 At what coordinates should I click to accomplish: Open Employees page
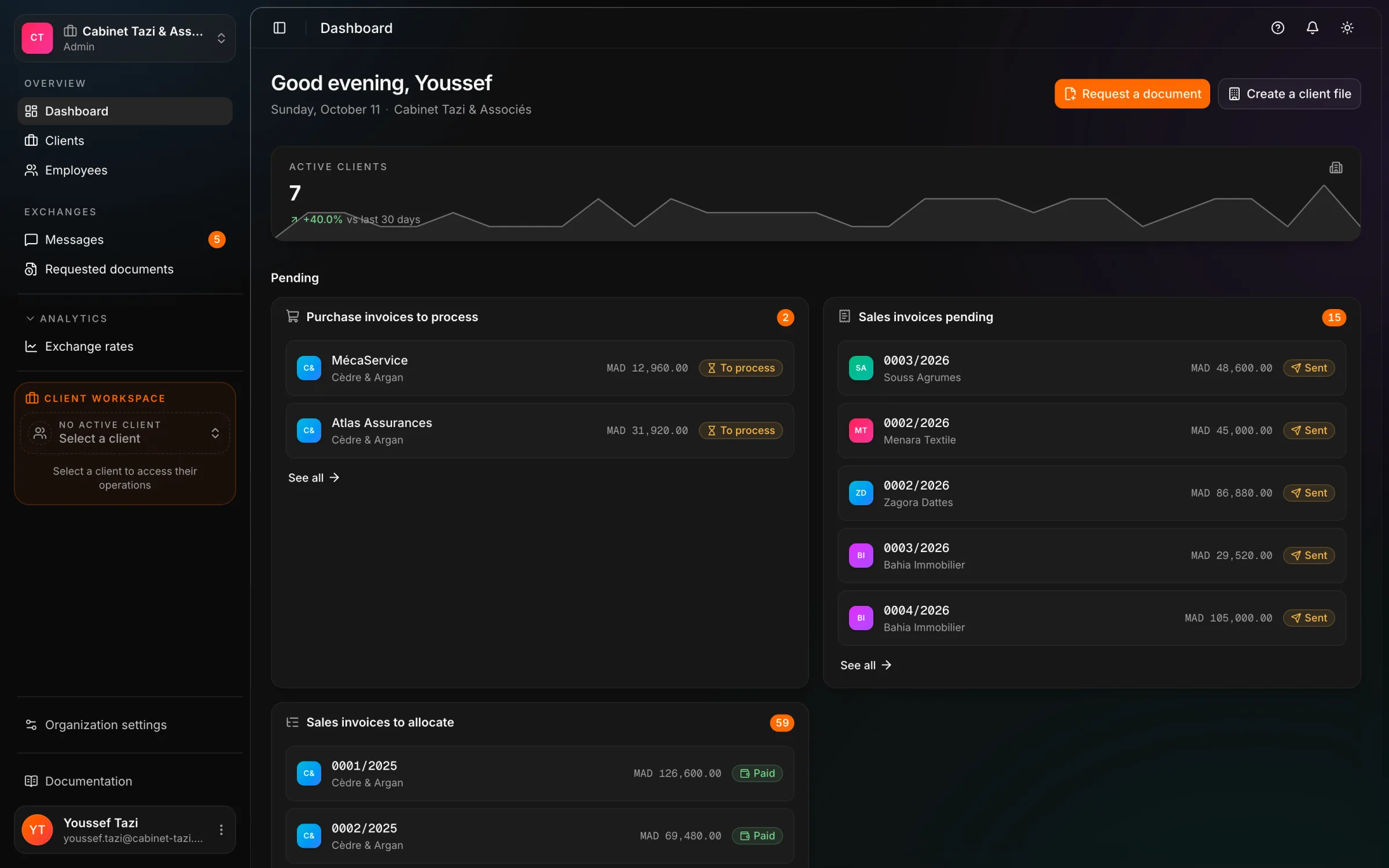click(125, 170)
